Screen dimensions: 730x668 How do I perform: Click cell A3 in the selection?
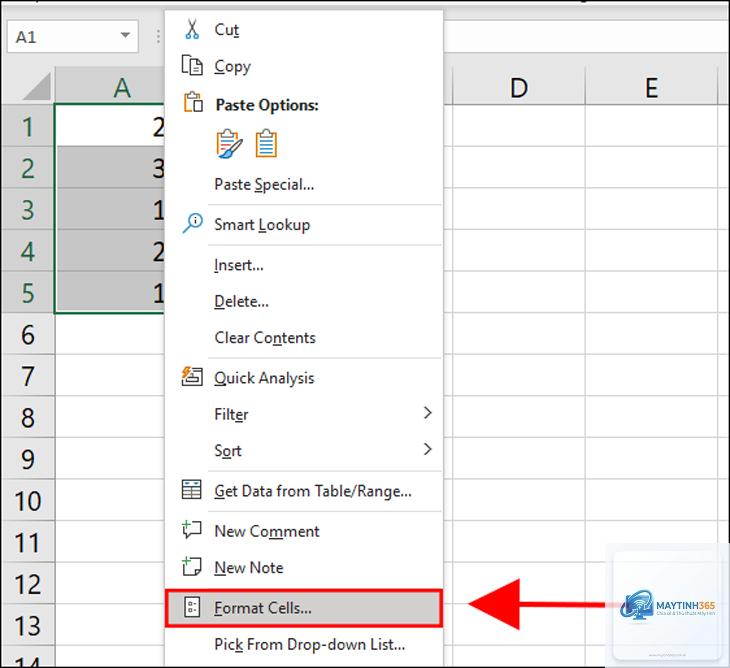coord(110,209)
